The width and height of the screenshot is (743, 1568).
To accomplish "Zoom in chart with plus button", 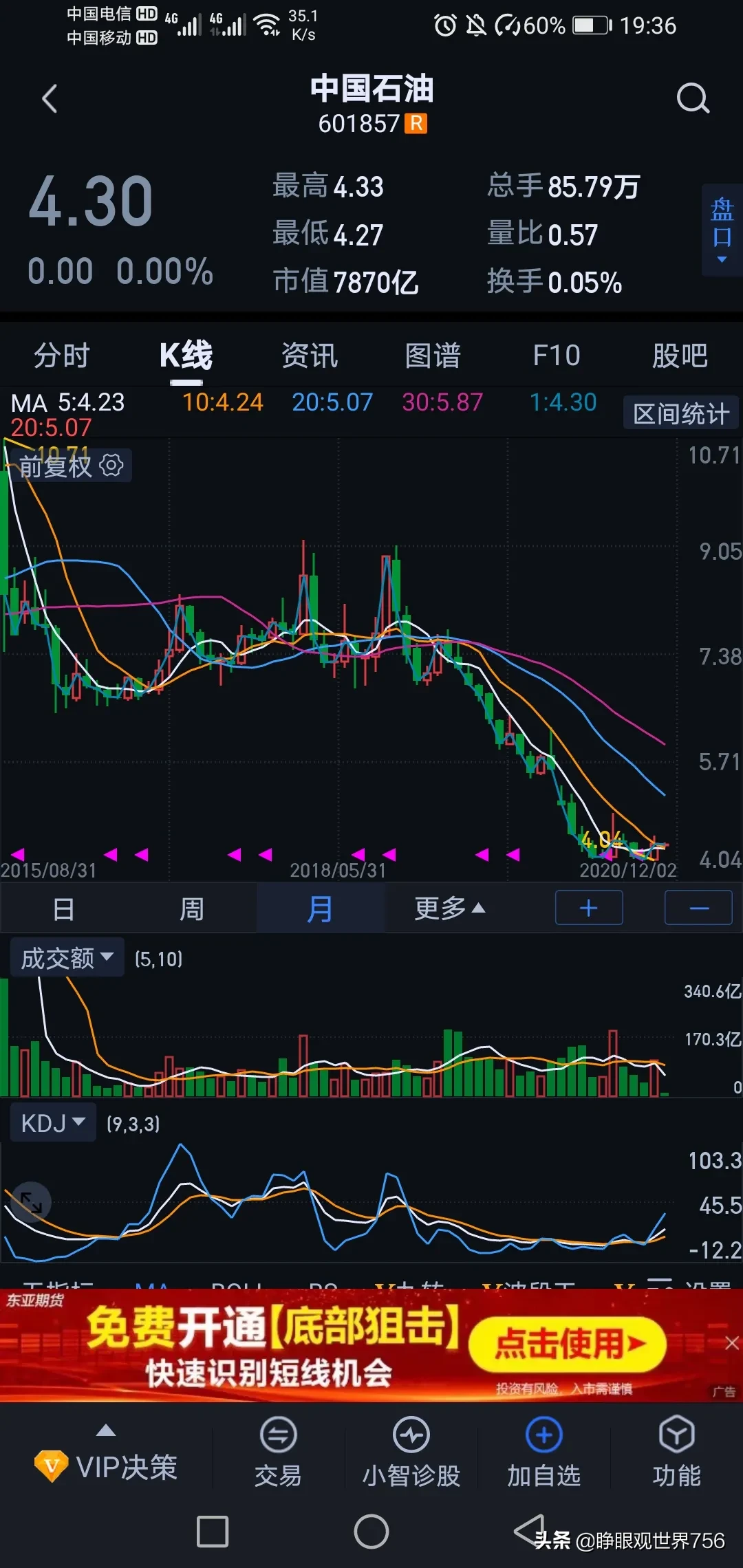I will click(589, 908).
